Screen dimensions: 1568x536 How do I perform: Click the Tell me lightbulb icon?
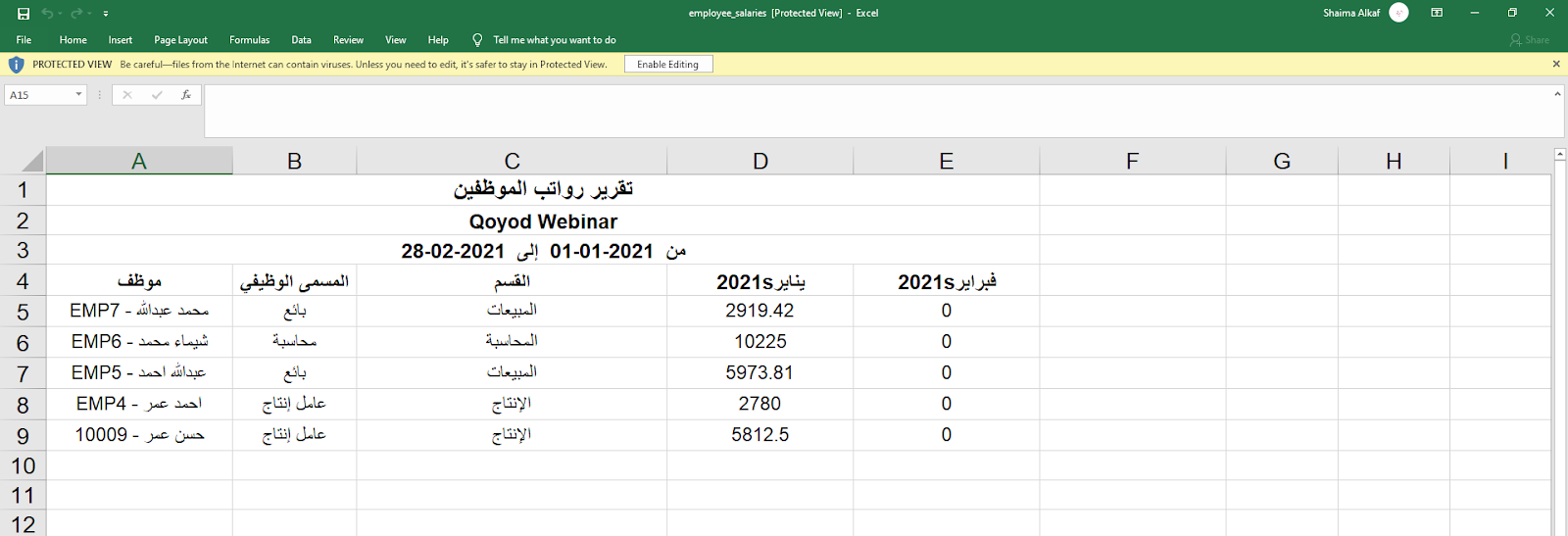tap(477, 40)
